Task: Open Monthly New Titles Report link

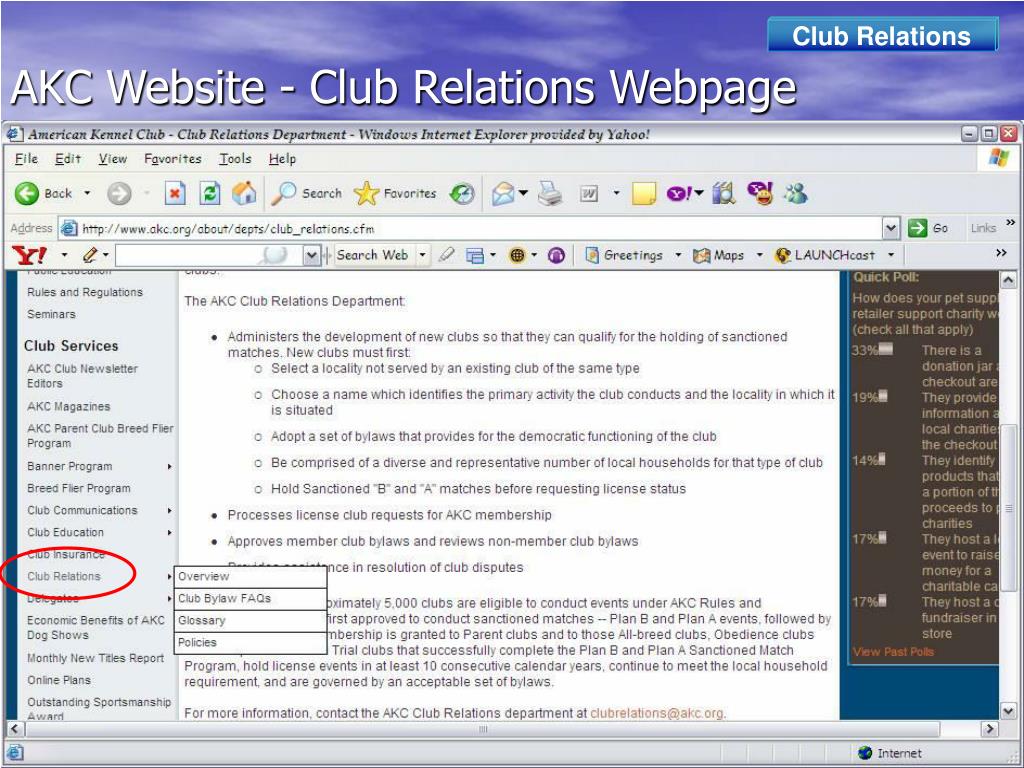Action: (95, 658)
